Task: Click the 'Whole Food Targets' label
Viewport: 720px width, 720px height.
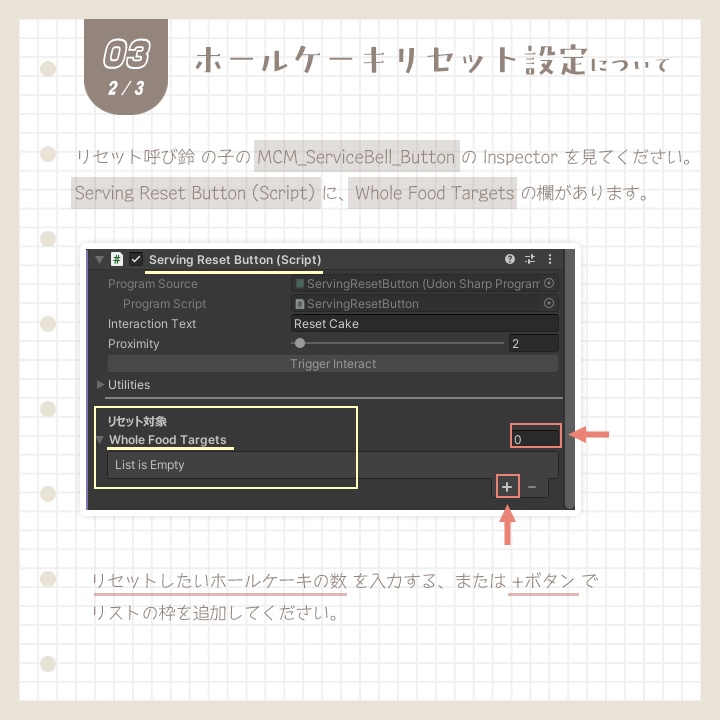Action: coord(168,439)
